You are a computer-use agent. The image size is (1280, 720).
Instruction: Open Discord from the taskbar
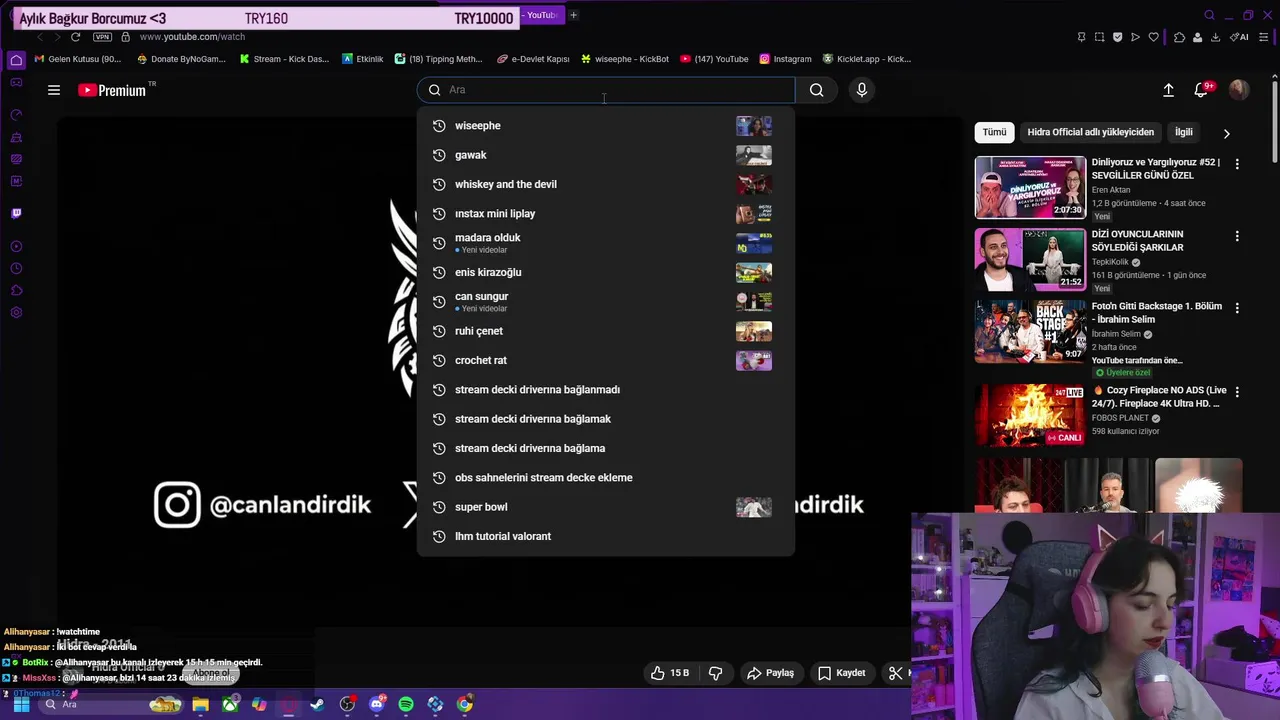pyautogui.click(x=377, y=704)
